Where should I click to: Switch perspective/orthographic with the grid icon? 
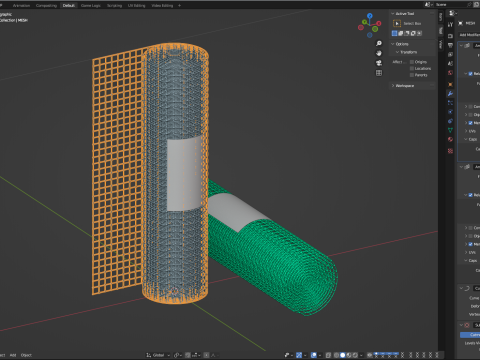[379, 73]
